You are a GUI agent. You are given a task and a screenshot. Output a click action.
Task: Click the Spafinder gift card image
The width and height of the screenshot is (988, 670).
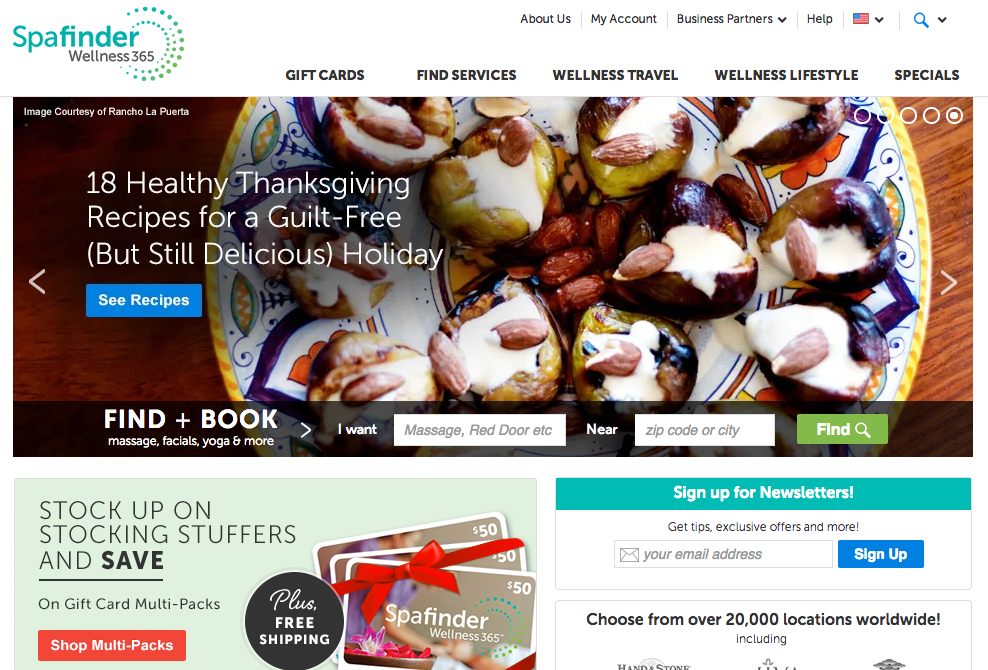coord(427,592)
